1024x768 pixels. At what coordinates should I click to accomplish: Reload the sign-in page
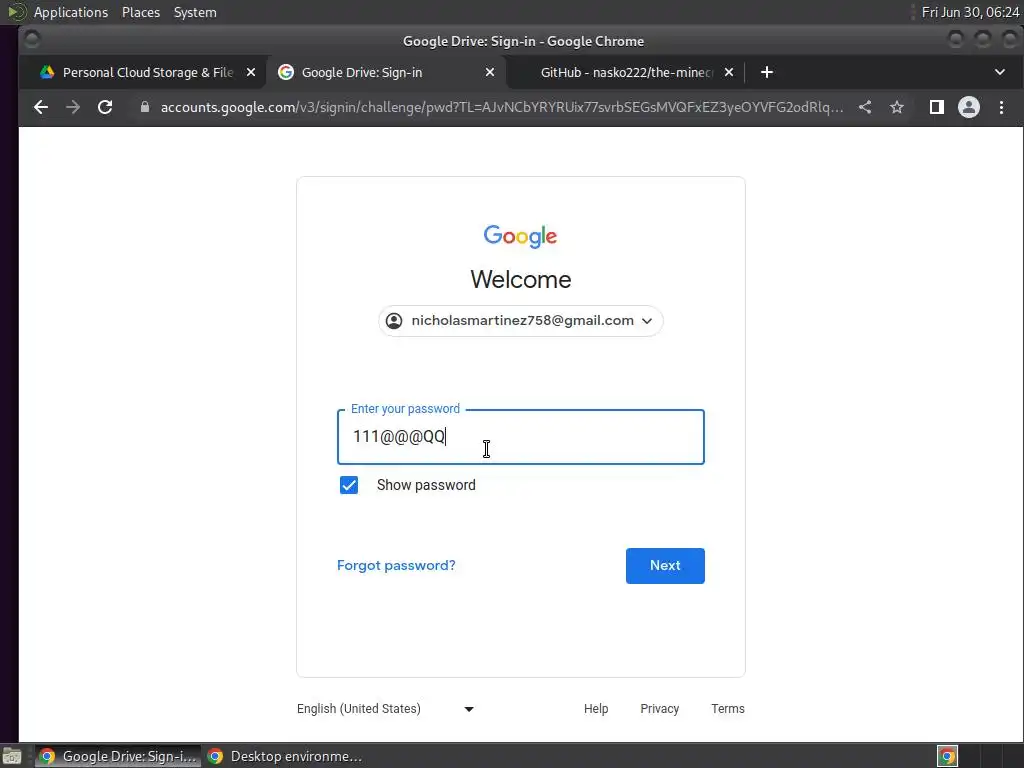click(x=105, y=107)
